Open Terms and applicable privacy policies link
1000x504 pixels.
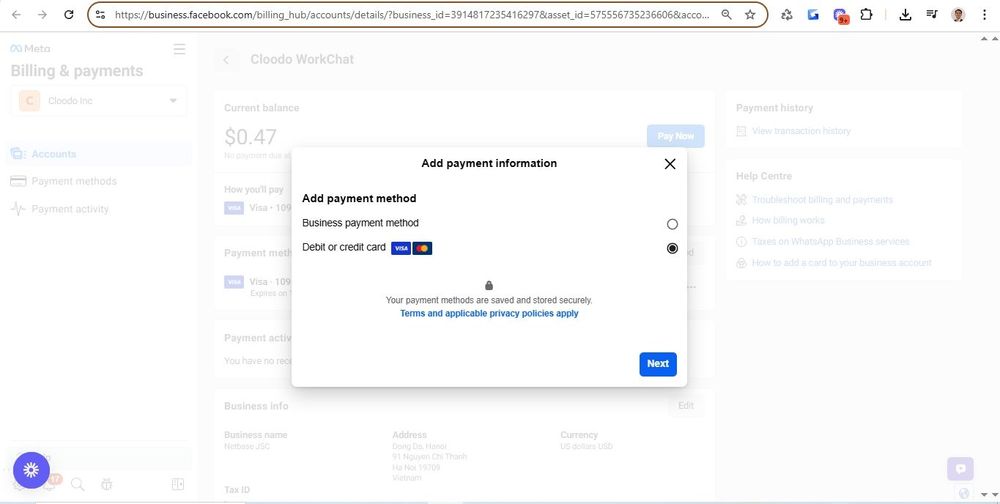pos(489,314)
